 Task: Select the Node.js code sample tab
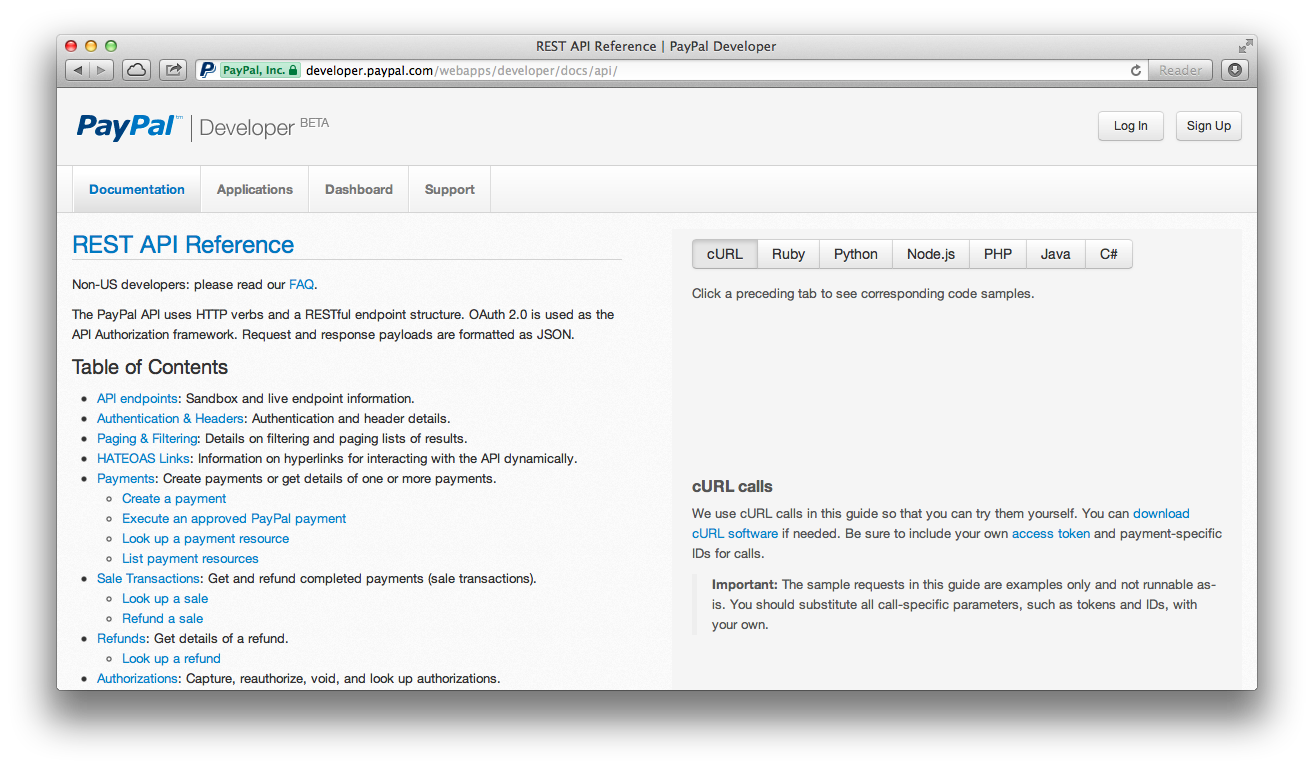click(931, 254)
